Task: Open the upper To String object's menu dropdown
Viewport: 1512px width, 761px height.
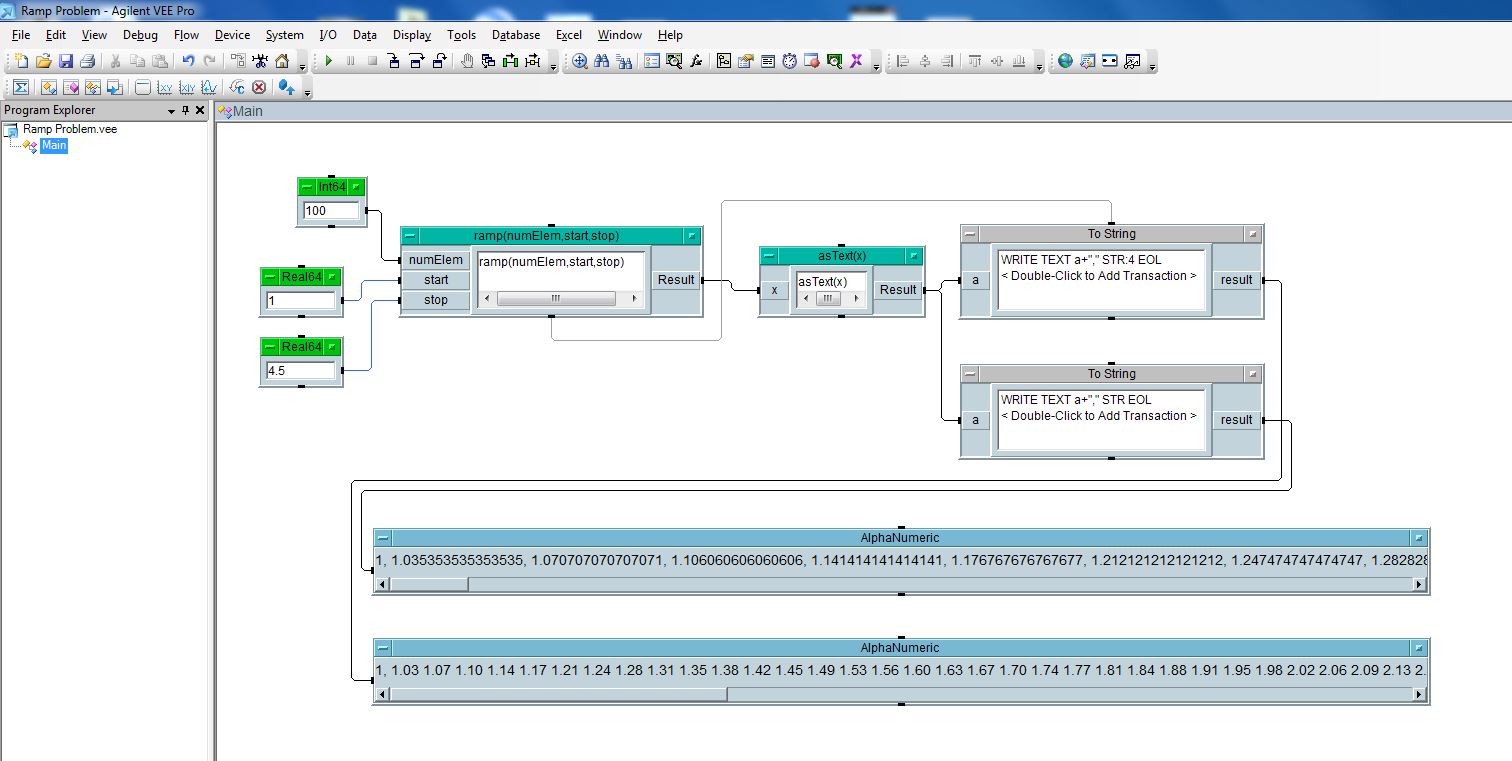Action: point(1253,234)
